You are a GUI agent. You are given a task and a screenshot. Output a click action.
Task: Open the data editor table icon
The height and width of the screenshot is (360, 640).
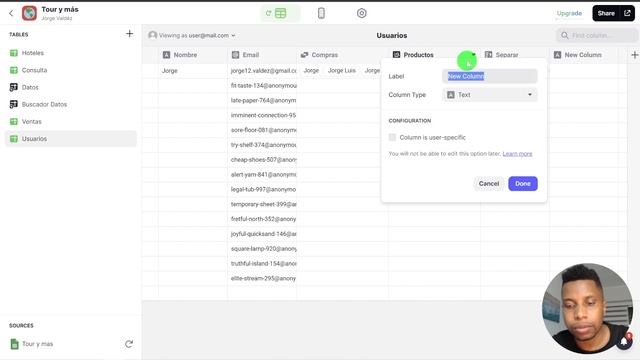[x=280, y=13]
